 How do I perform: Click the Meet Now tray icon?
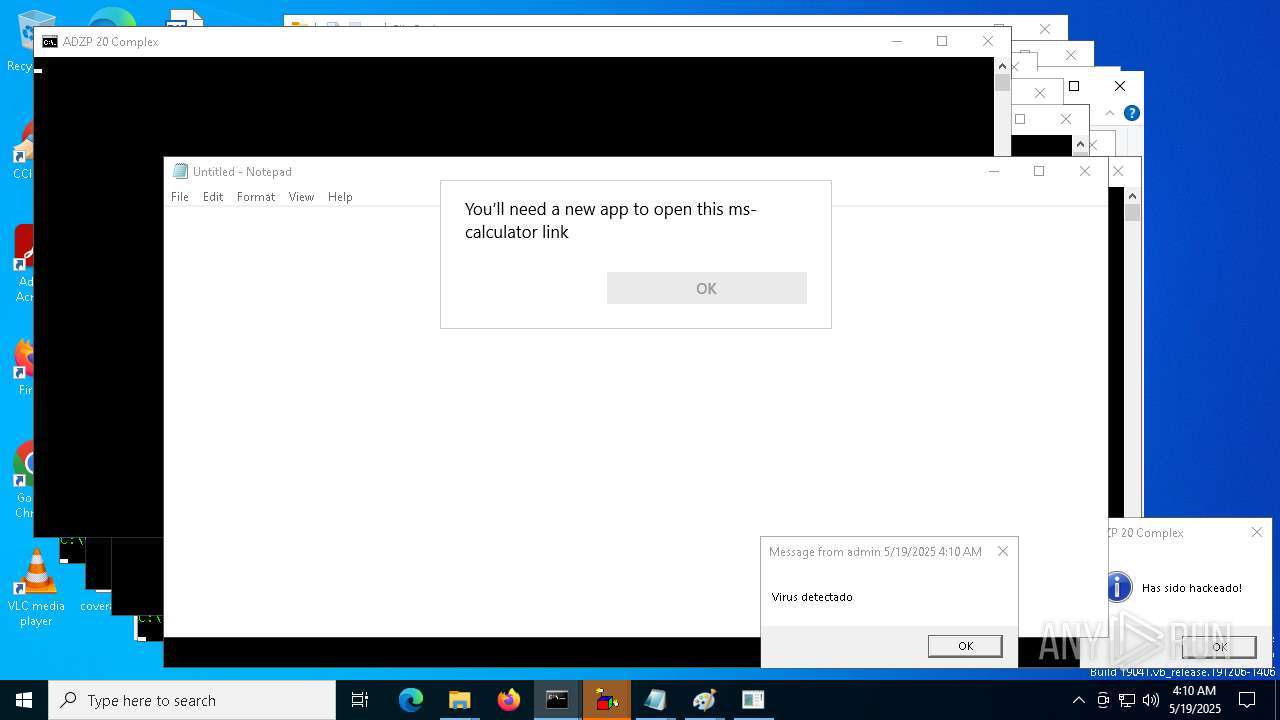[x=1103, y=700]
